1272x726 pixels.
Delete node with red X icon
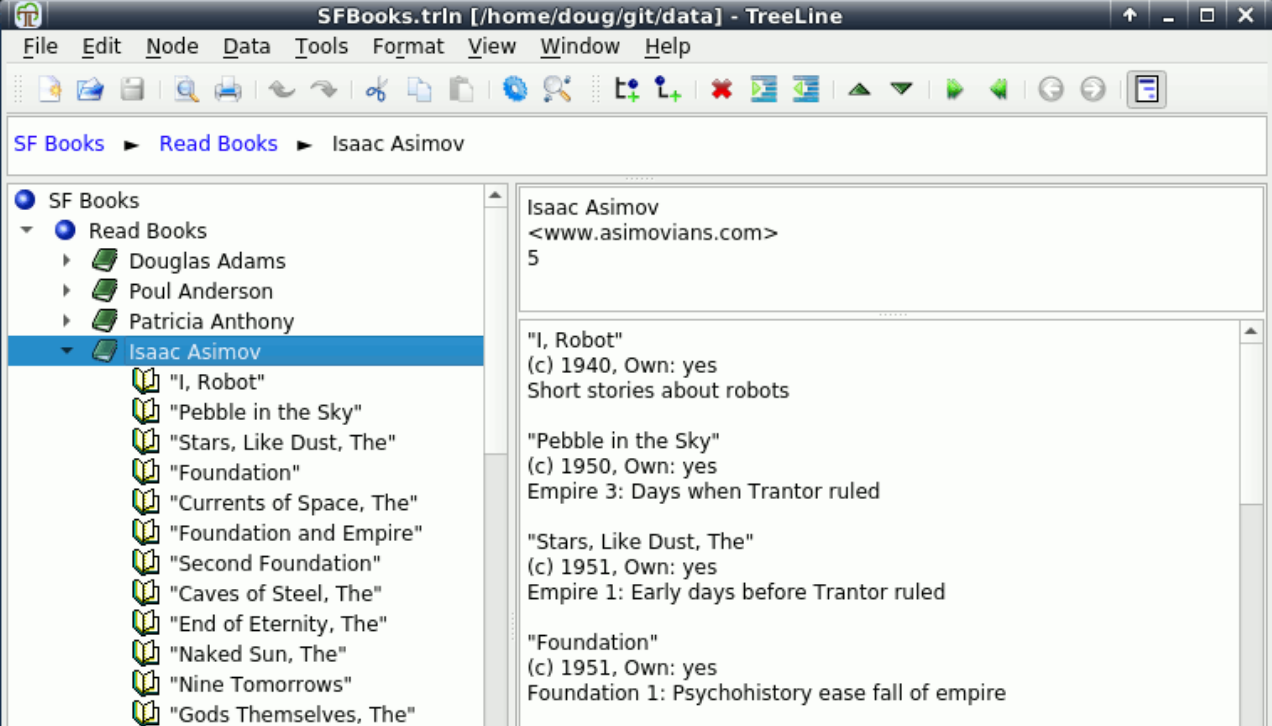[x=721, y=90]
